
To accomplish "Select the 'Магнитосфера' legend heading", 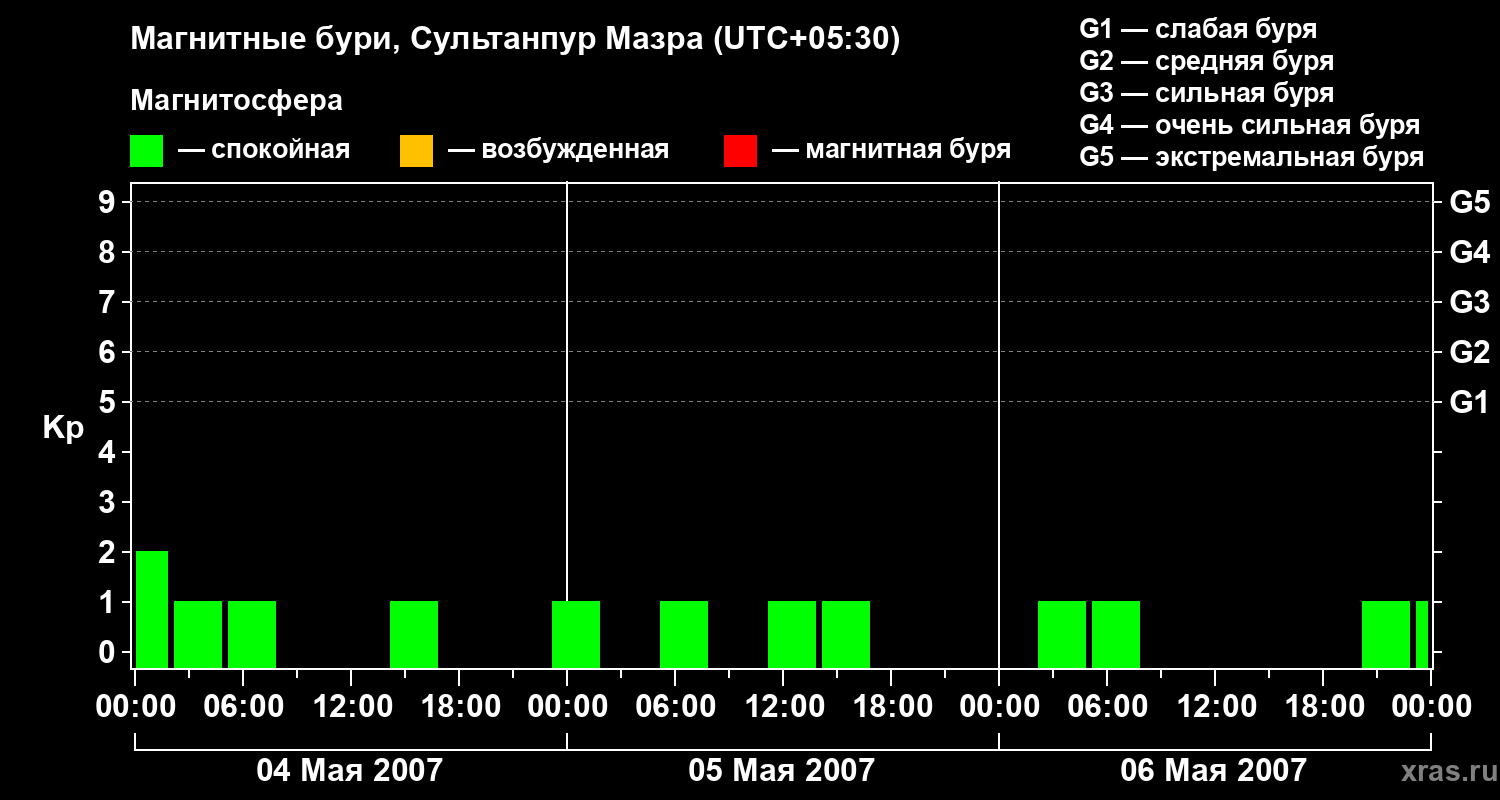I will tap(237, 101).
